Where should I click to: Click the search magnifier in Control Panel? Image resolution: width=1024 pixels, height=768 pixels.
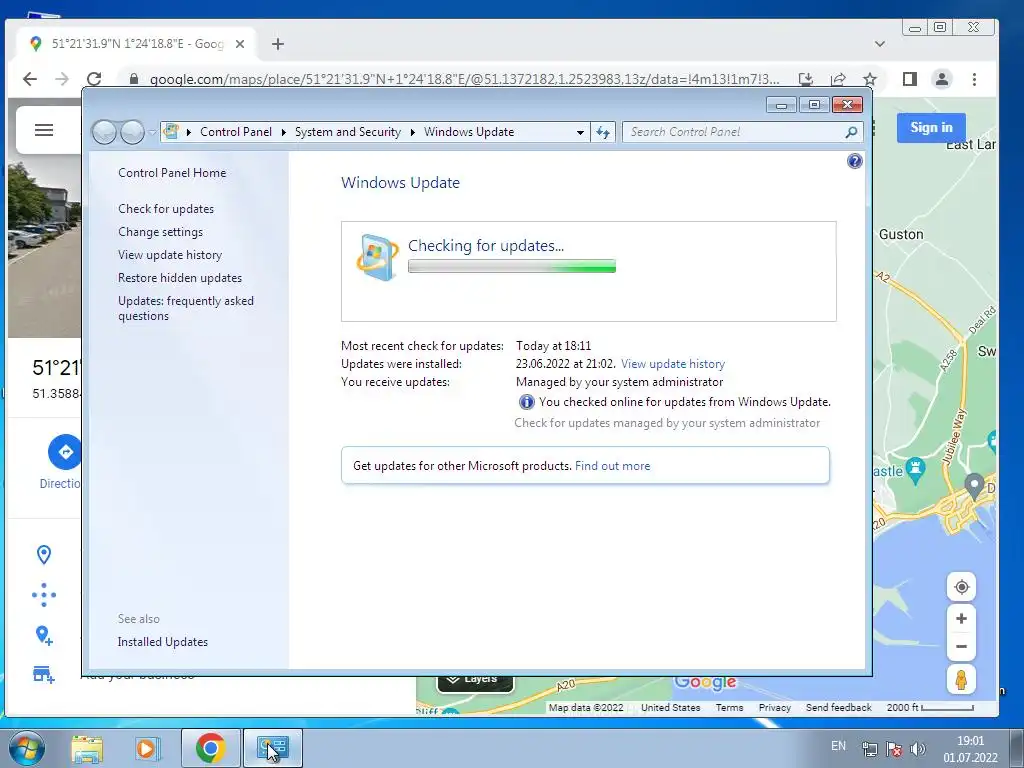click(851, 132)
